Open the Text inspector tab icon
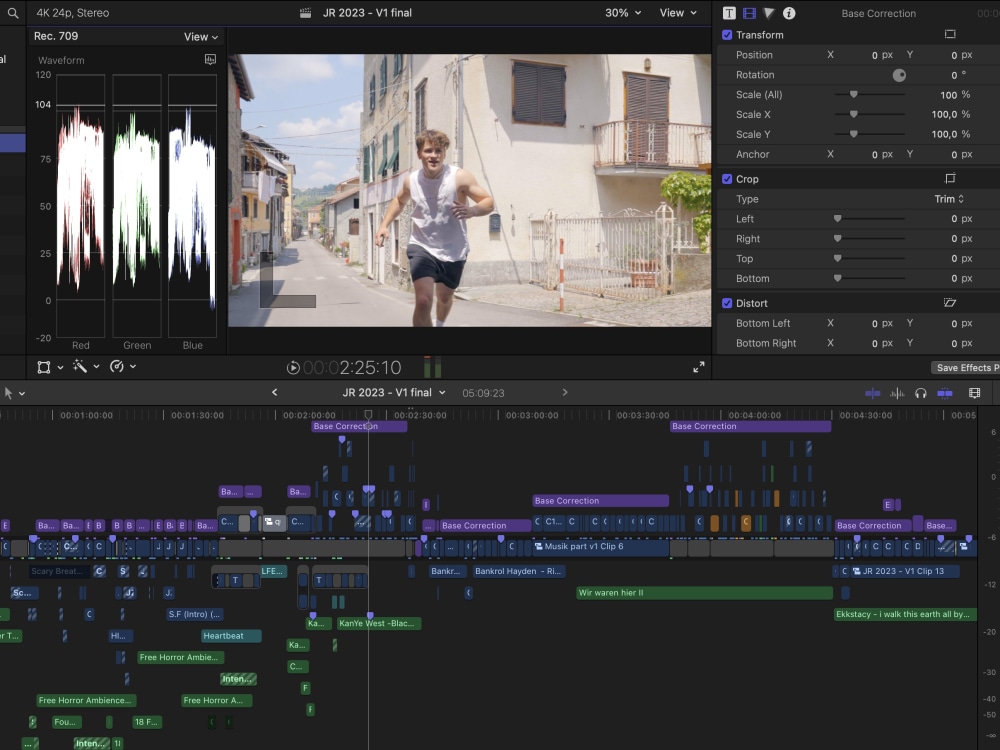1000x750 pixels. [729, 13]
